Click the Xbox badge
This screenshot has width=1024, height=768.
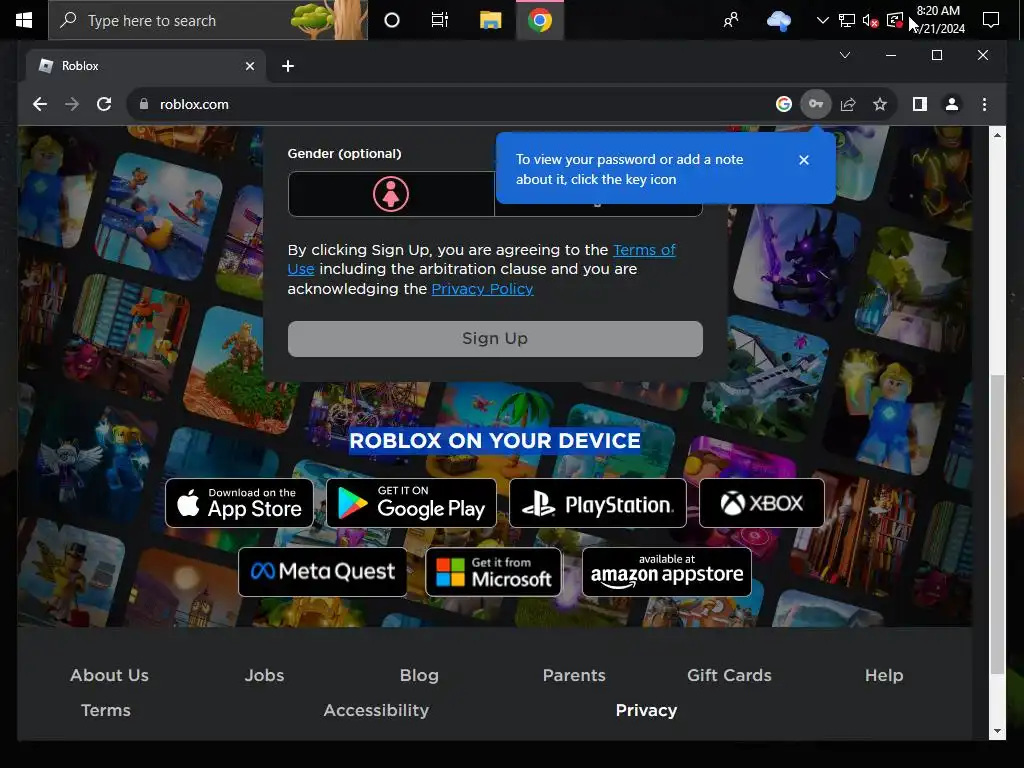[761, 503]
